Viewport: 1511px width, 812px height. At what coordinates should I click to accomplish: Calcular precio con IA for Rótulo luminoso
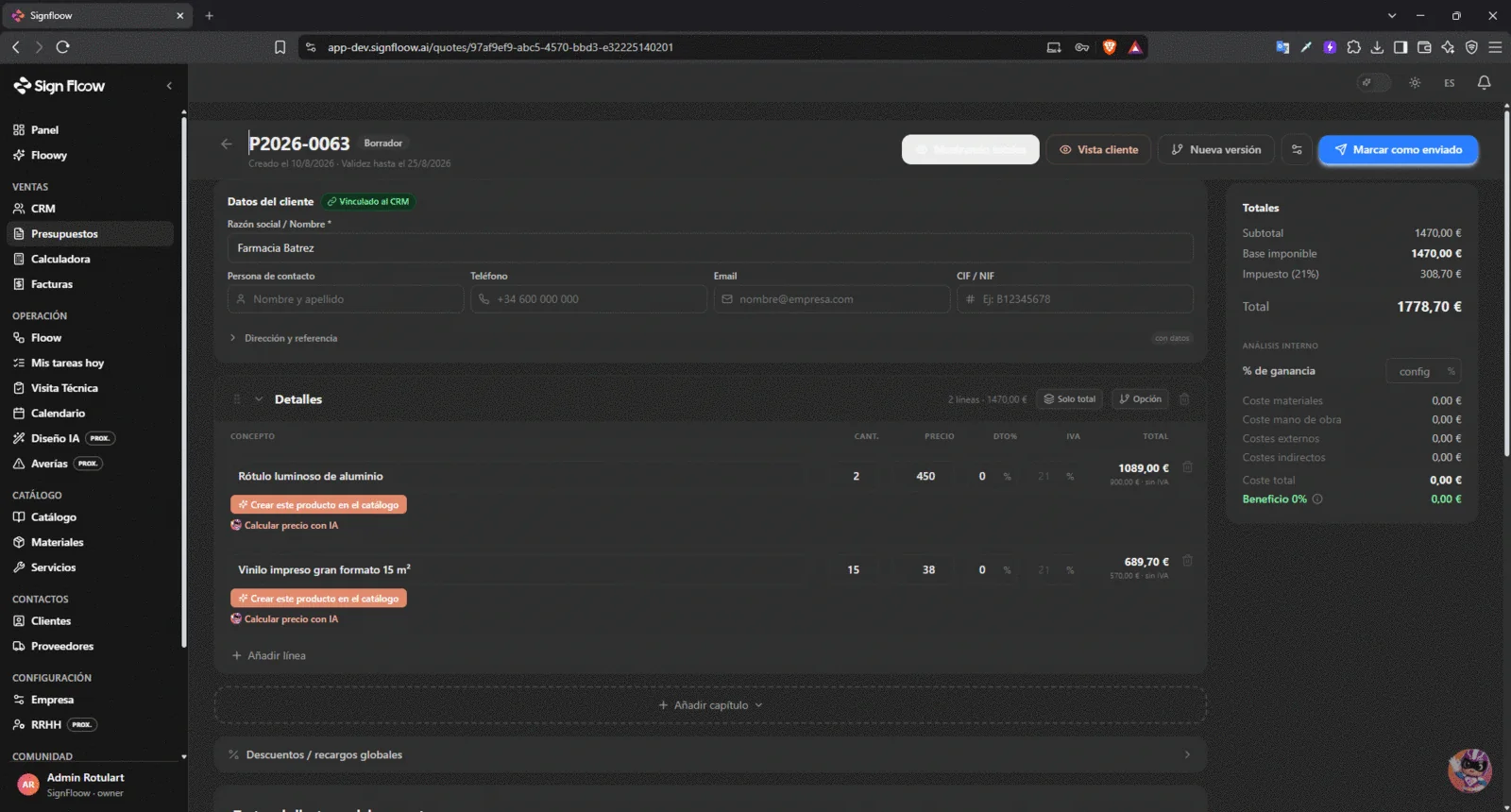click(x=284, y=526)
